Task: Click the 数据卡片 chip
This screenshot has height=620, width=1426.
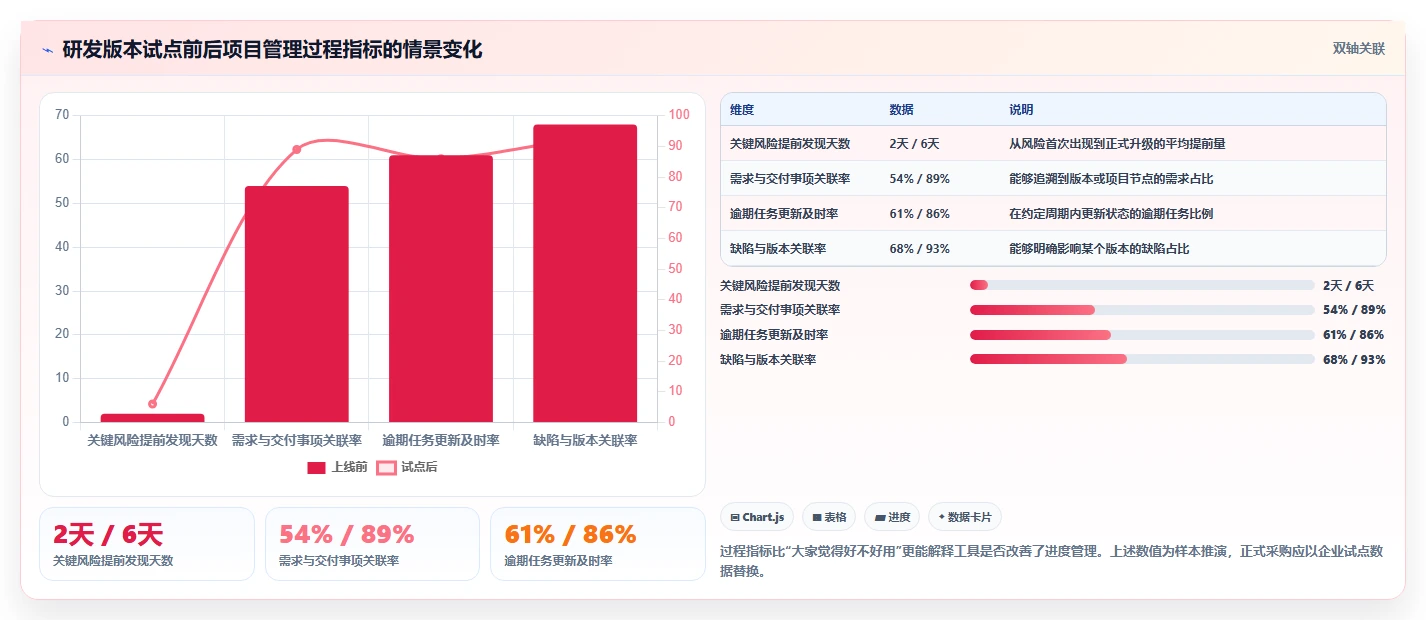Action: click(965, 517)
